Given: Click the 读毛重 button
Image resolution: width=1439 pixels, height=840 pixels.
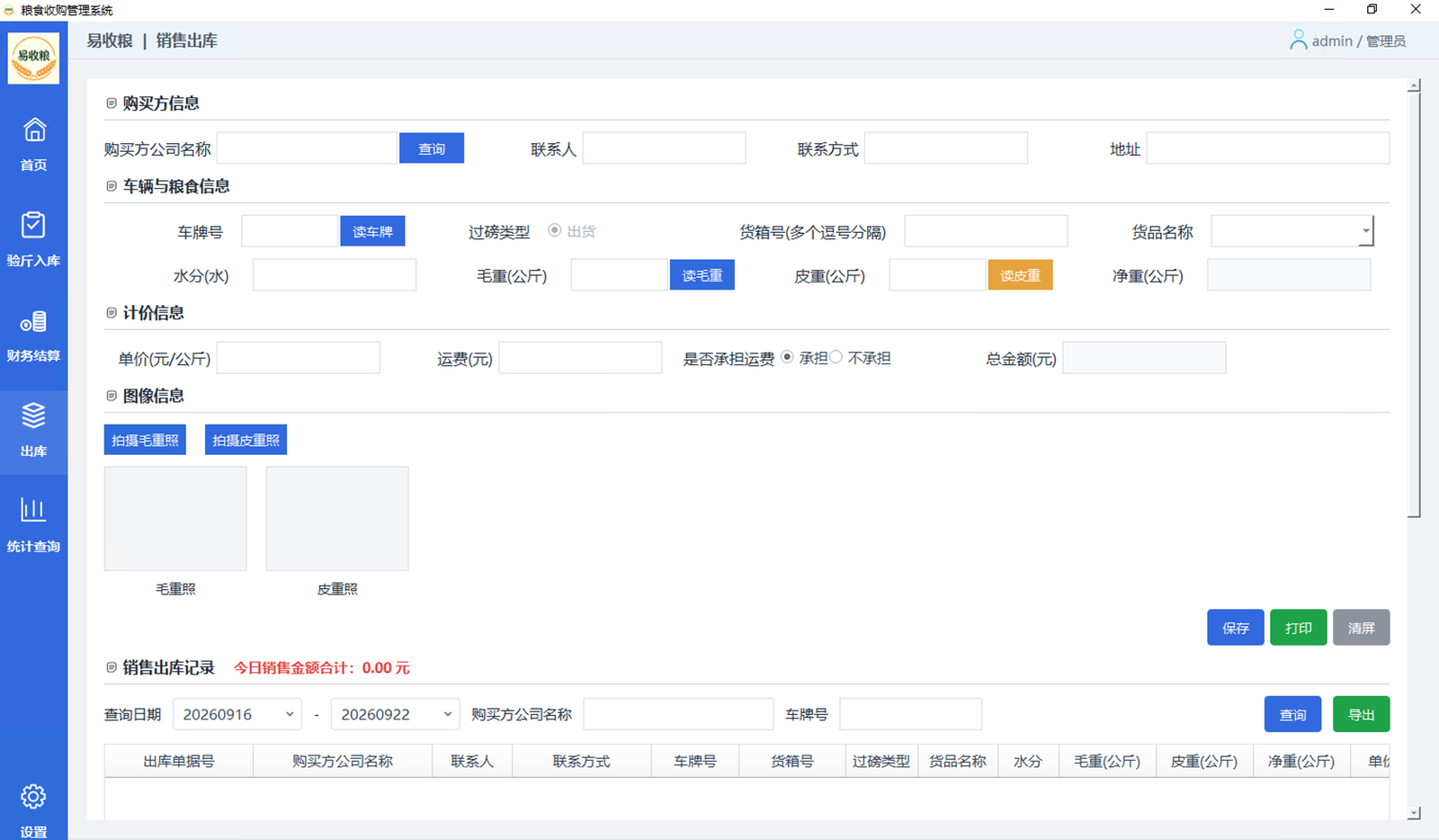Looking at the screenshot, I should pyautogui.click(x=702, y=275).
